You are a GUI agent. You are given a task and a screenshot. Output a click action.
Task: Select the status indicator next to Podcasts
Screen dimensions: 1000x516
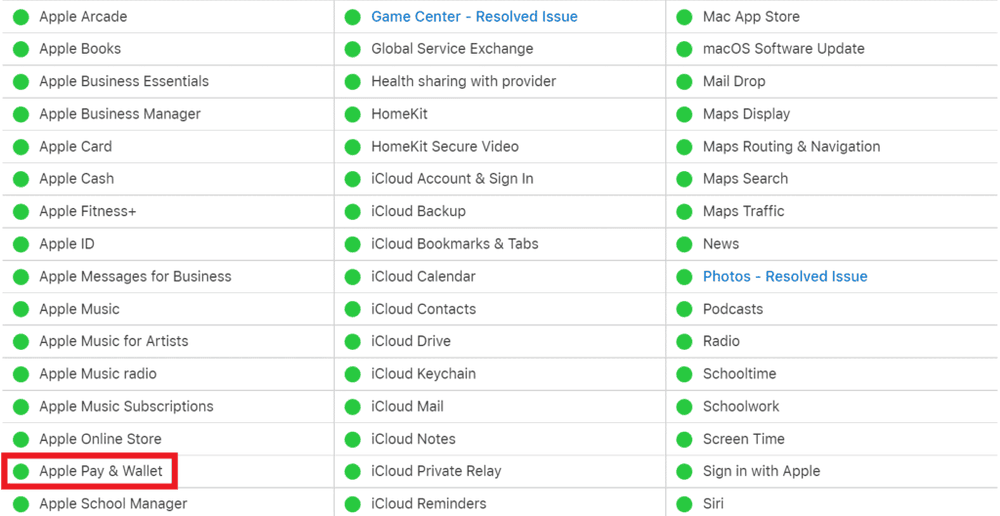click(685, 309)
